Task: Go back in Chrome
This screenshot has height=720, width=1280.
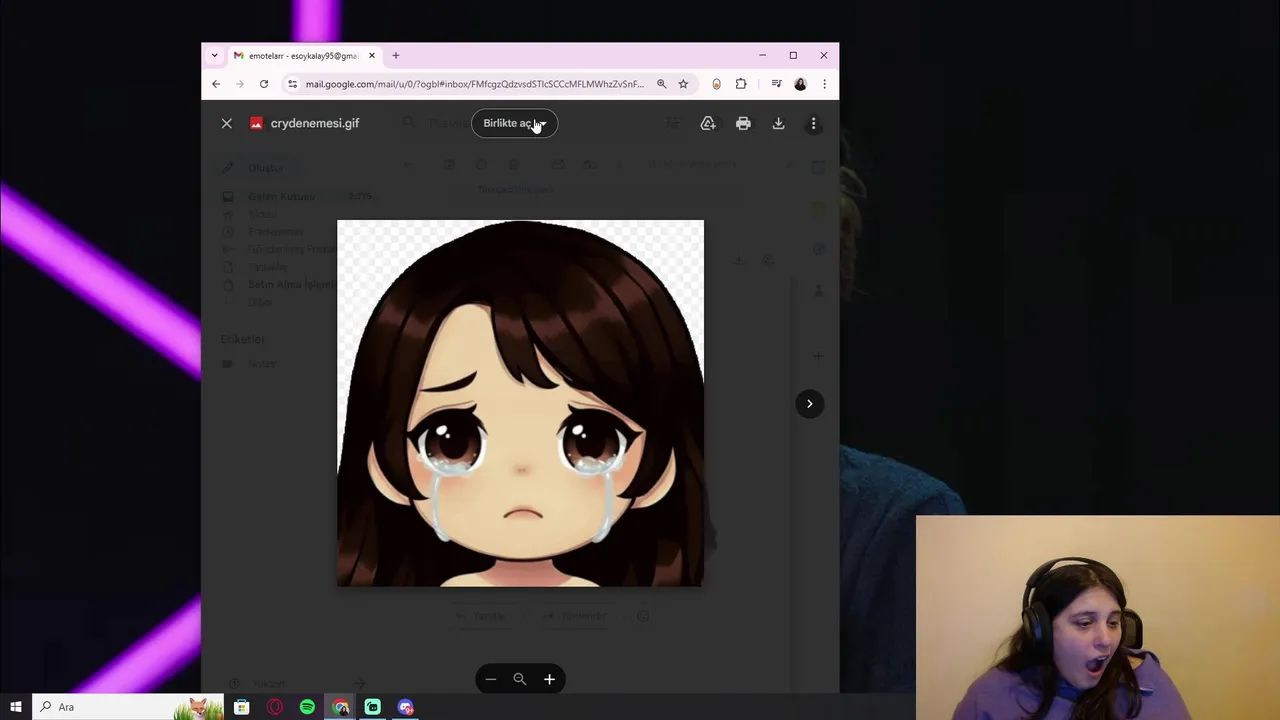Action: click(x=216, y=84)
